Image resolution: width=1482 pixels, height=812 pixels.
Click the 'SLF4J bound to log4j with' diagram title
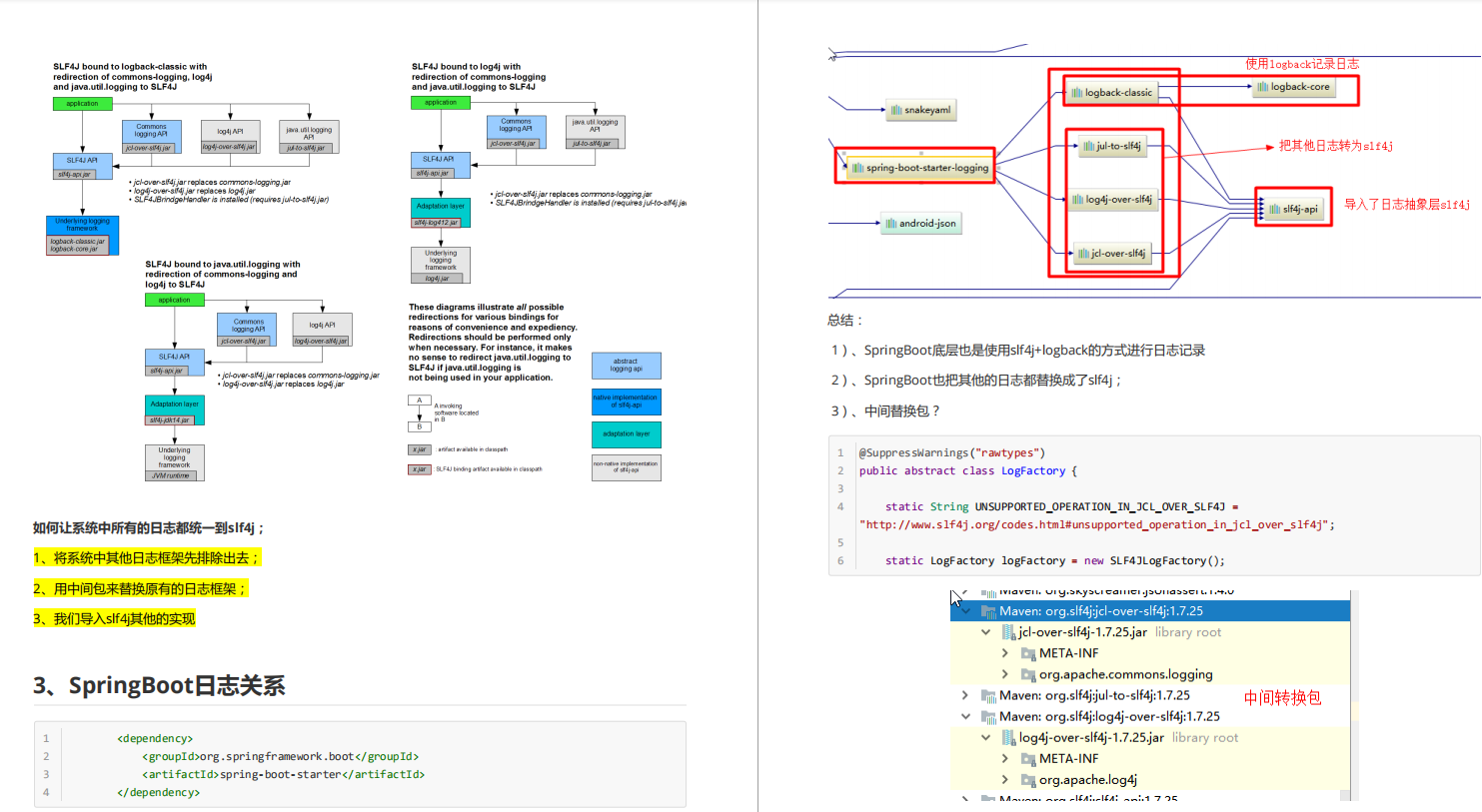466,67
